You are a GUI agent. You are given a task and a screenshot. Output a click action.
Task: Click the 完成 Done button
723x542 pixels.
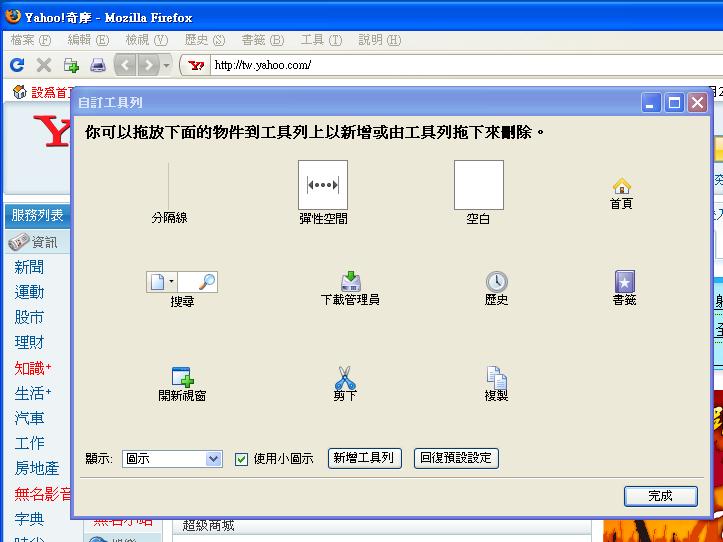661,496
